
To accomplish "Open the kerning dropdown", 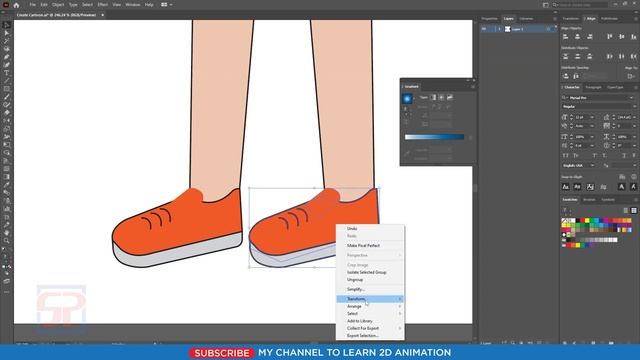I will pos(592,126).
